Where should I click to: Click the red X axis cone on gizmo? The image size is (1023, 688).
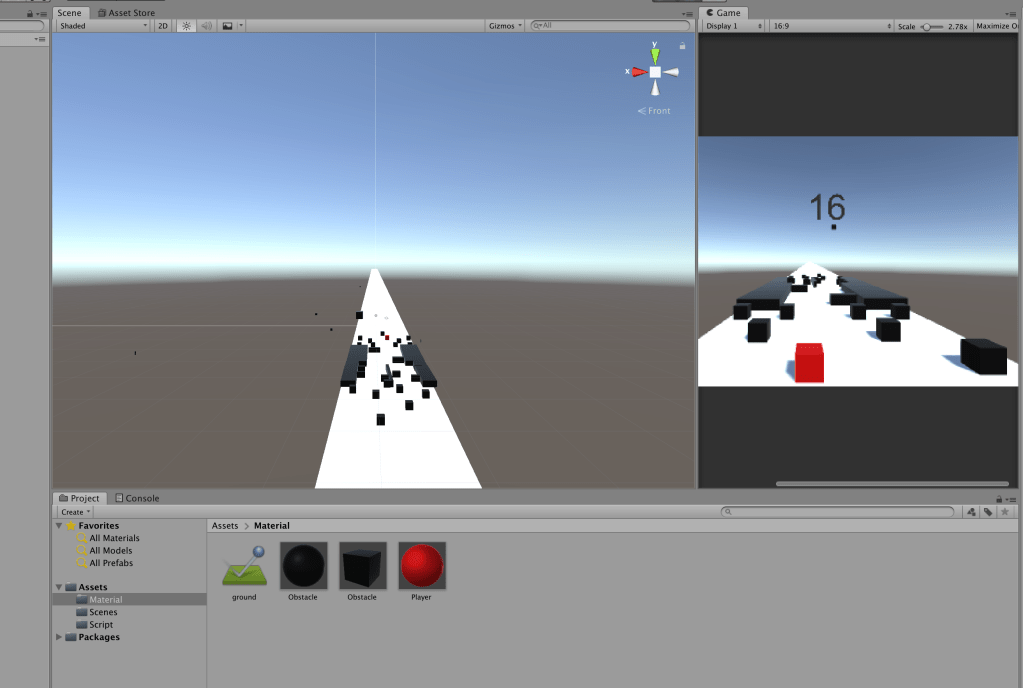click(x=637, y=72)
